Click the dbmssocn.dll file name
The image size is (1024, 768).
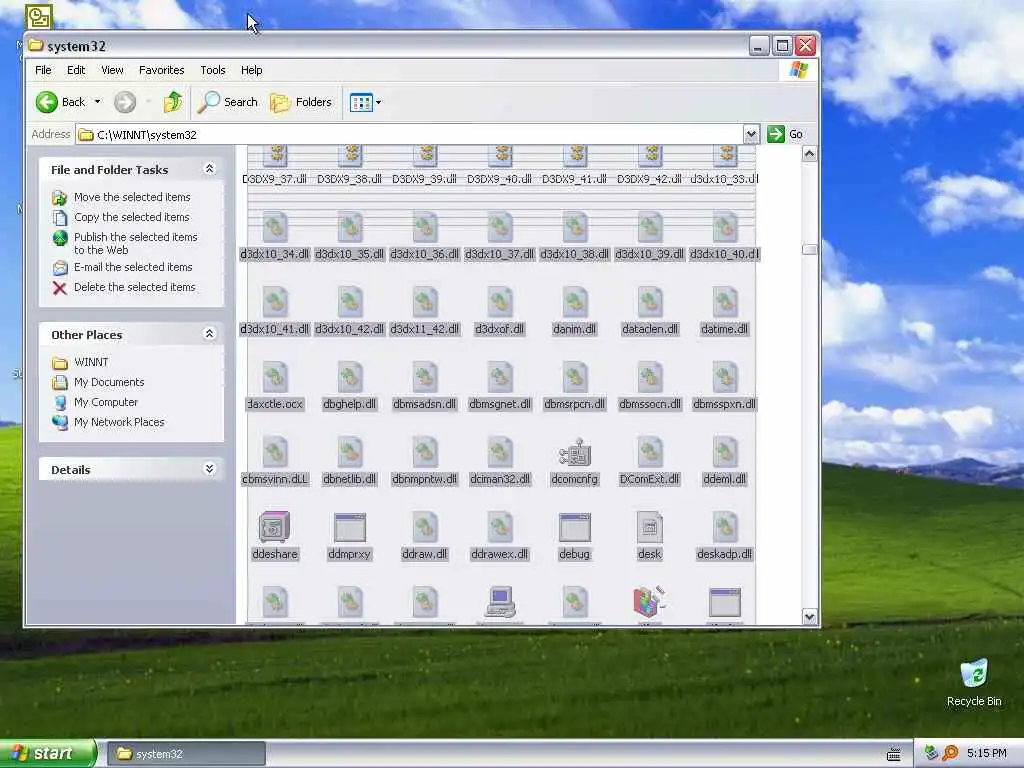pyautogui.click(x=649, y=404)
